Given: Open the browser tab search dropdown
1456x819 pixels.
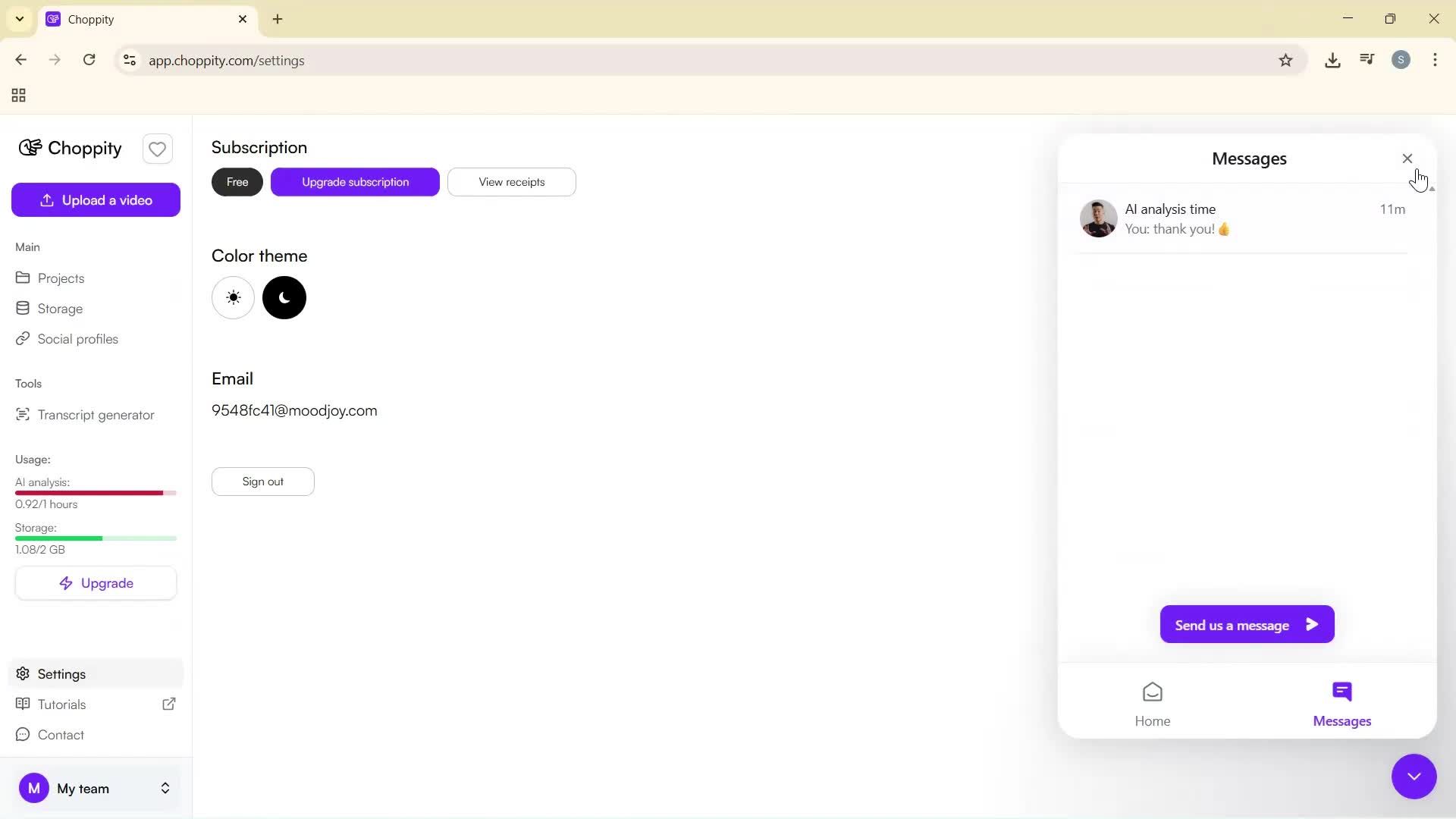Looking at the screenshot, I should (x=19, y=19).
